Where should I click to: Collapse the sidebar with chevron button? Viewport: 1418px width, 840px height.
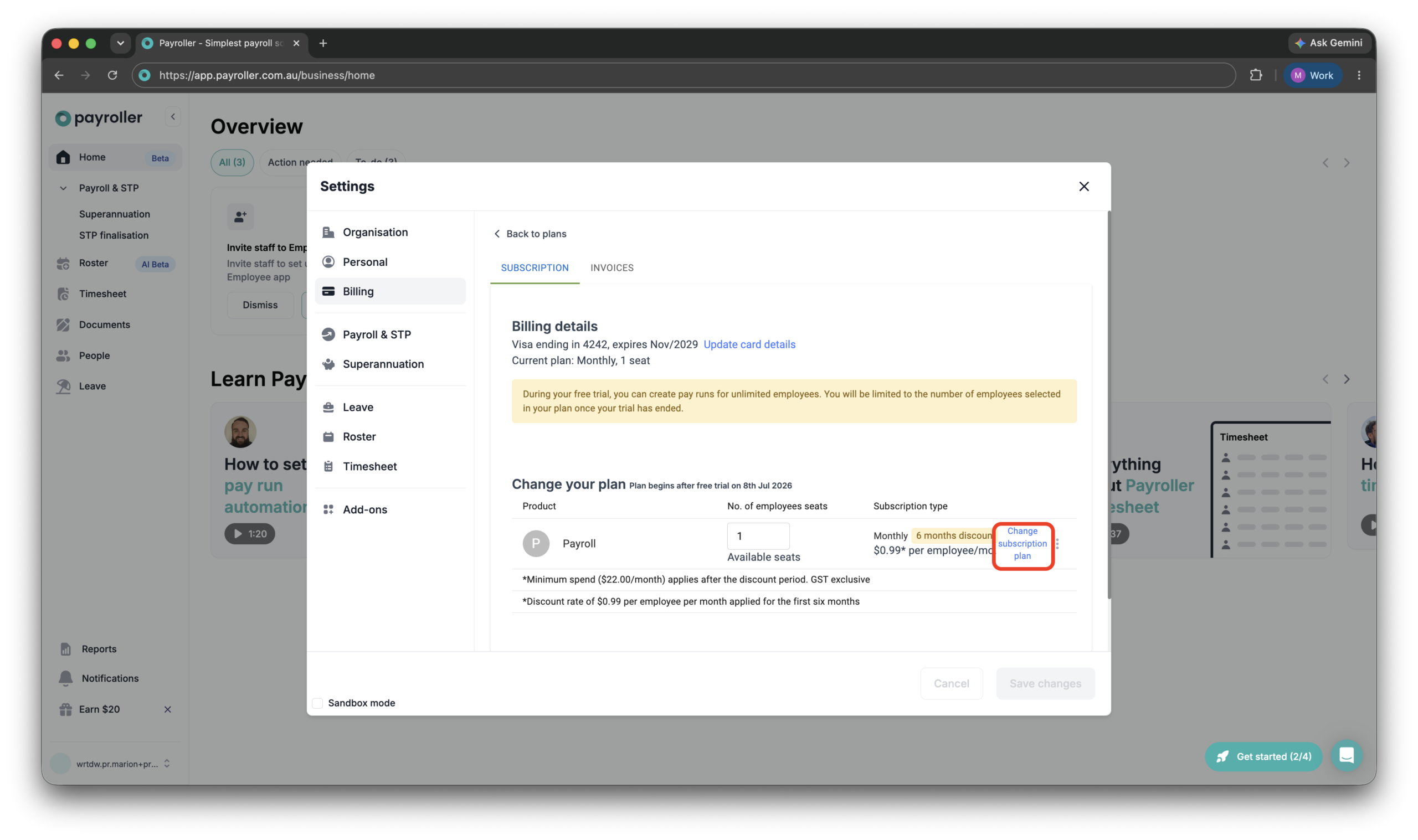tap(173, 117)
